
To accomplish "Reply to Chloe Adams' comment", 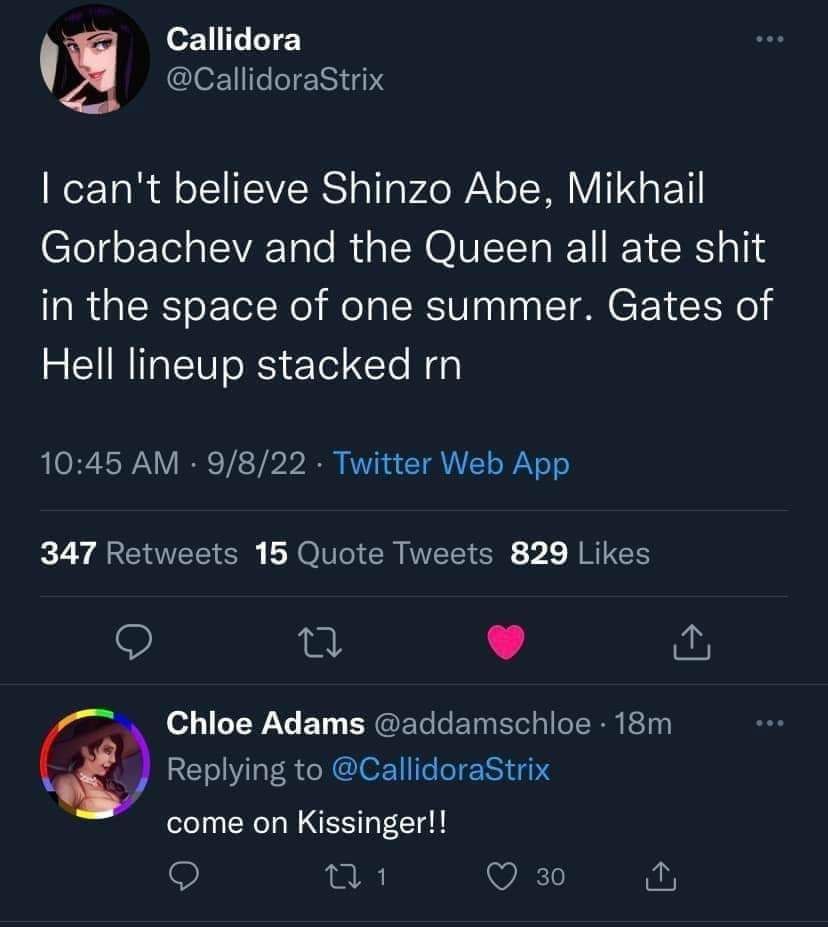I will tap(181, 877).
